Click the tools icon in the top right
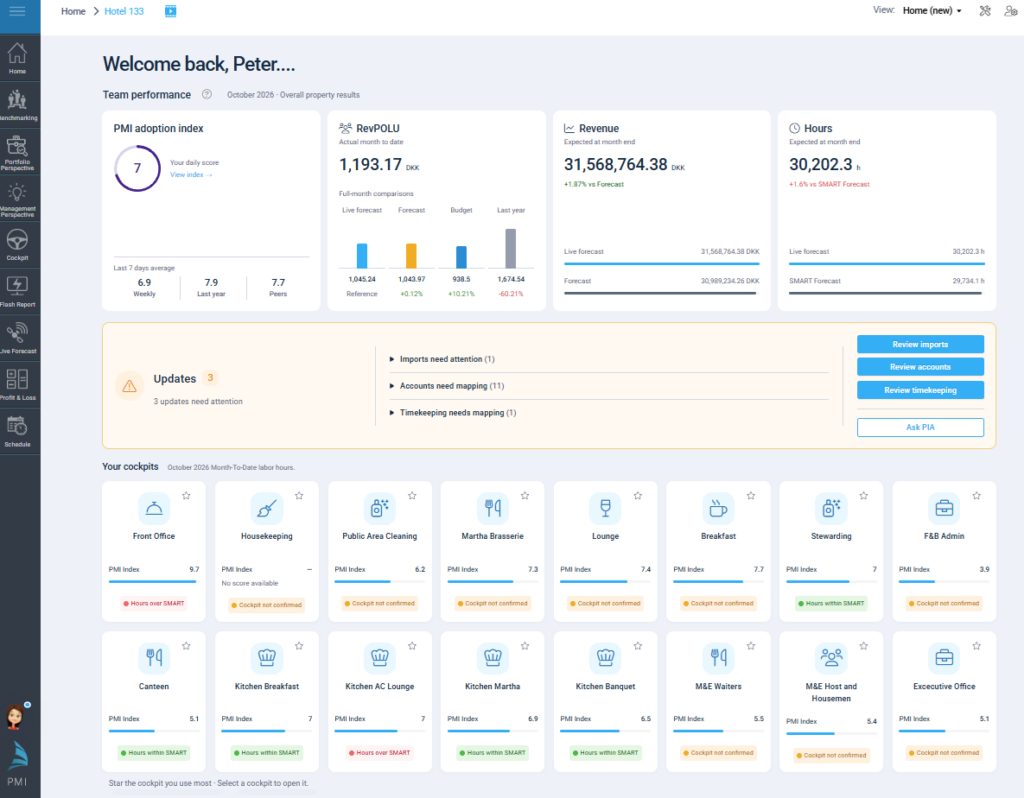 pyautogui.click(x=985, y=10)
